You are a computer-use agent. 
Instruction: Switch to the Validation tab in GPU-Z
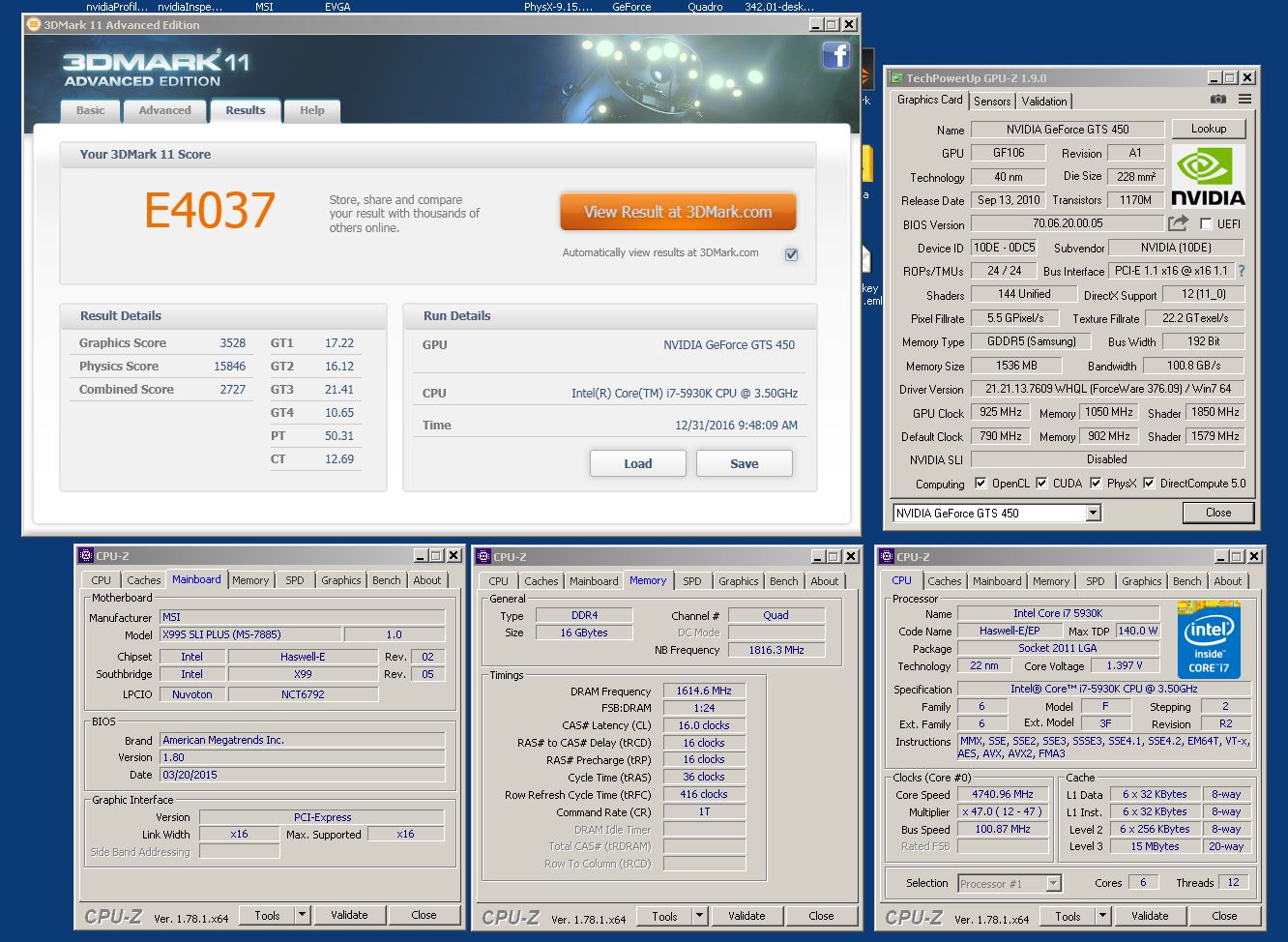[1044, 101]
